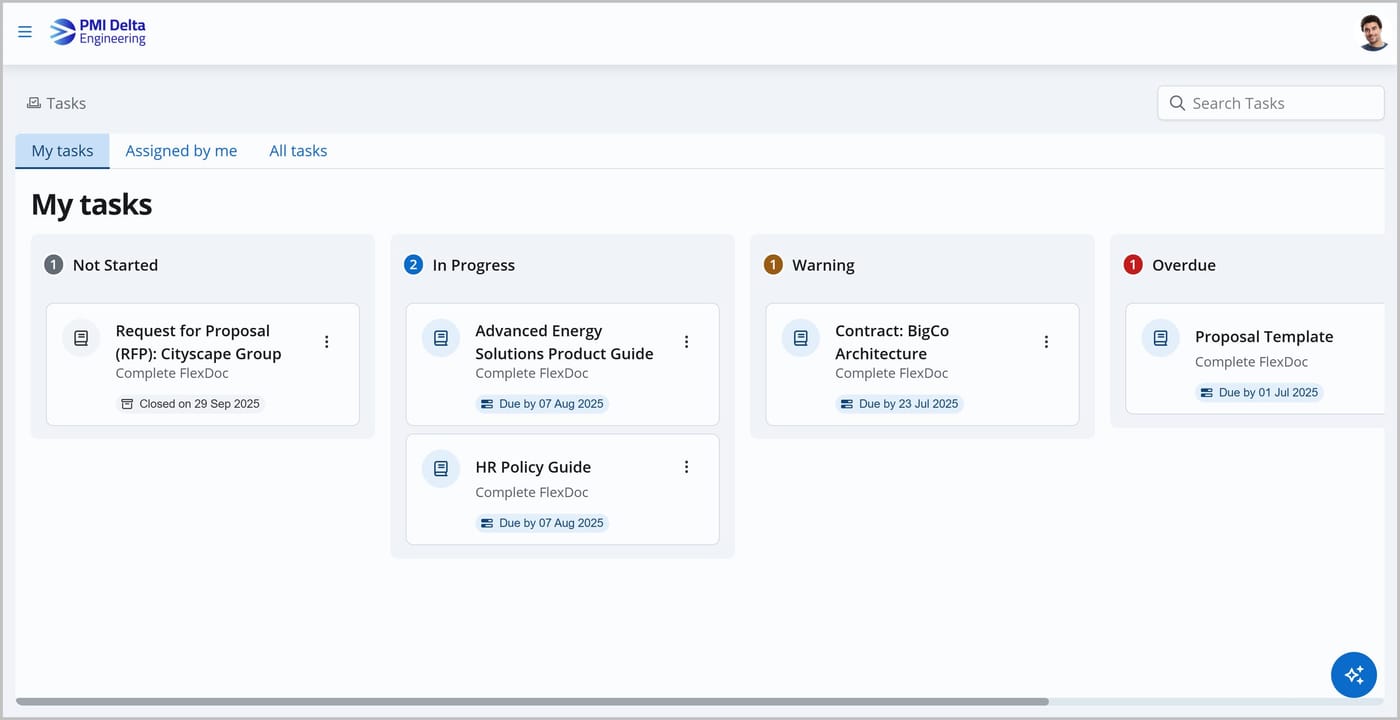This screenshot has height=720, width=1400.
Task: Click HR Policy Guide due date tag
Action: 542,523
